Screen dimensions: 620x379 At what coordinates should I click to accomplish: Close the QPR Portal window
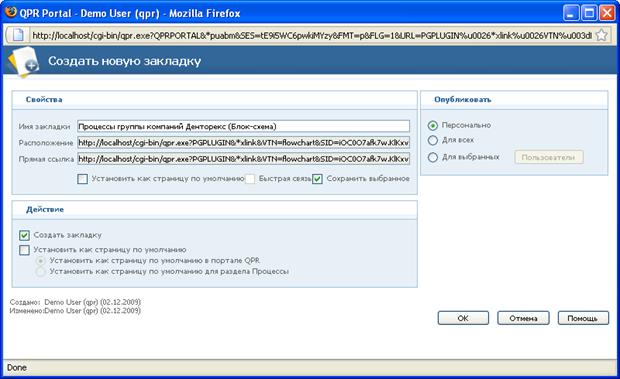(607, 13)
